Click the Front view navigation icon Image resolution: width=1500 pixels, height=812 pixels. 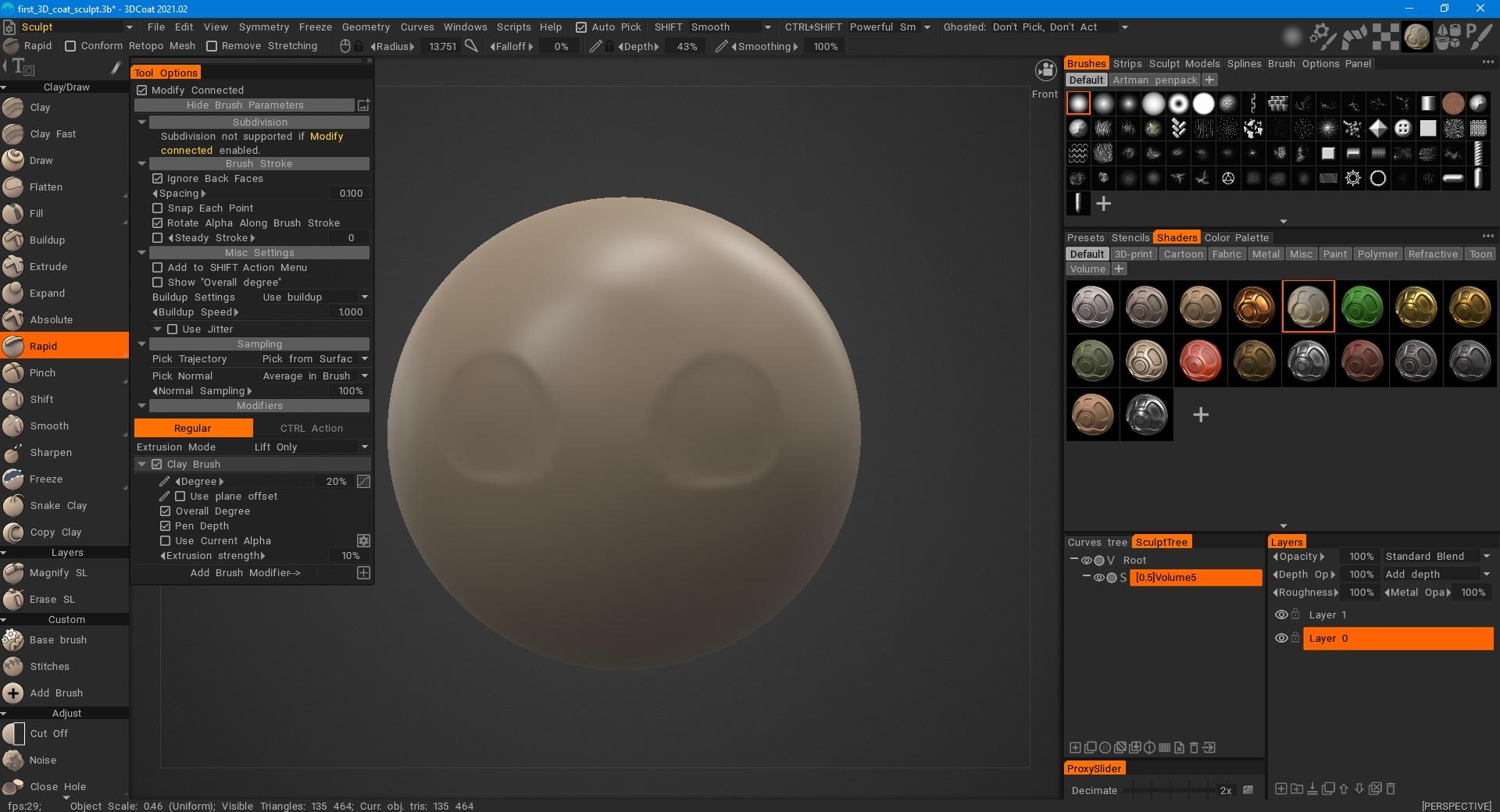point(1045,71)
